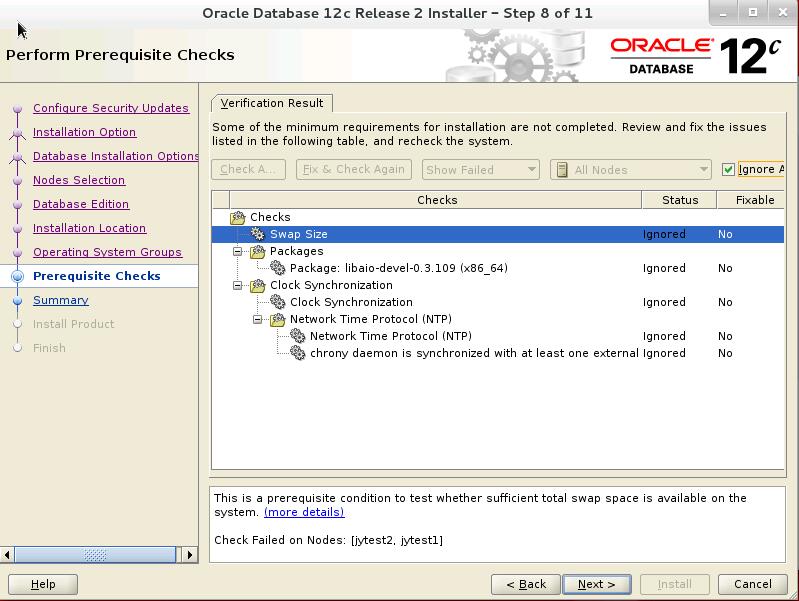Go to Operating System Groups step

tap(107, 252)
